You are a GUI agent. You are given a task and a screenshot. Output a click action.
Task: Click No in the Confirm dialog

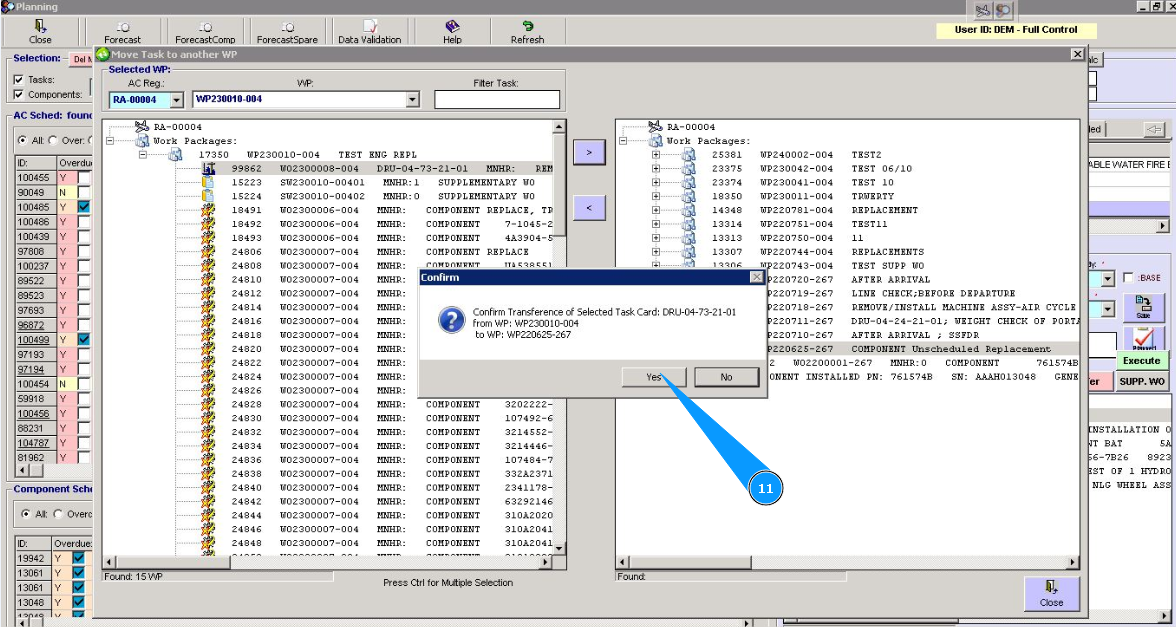coord(726,377)
